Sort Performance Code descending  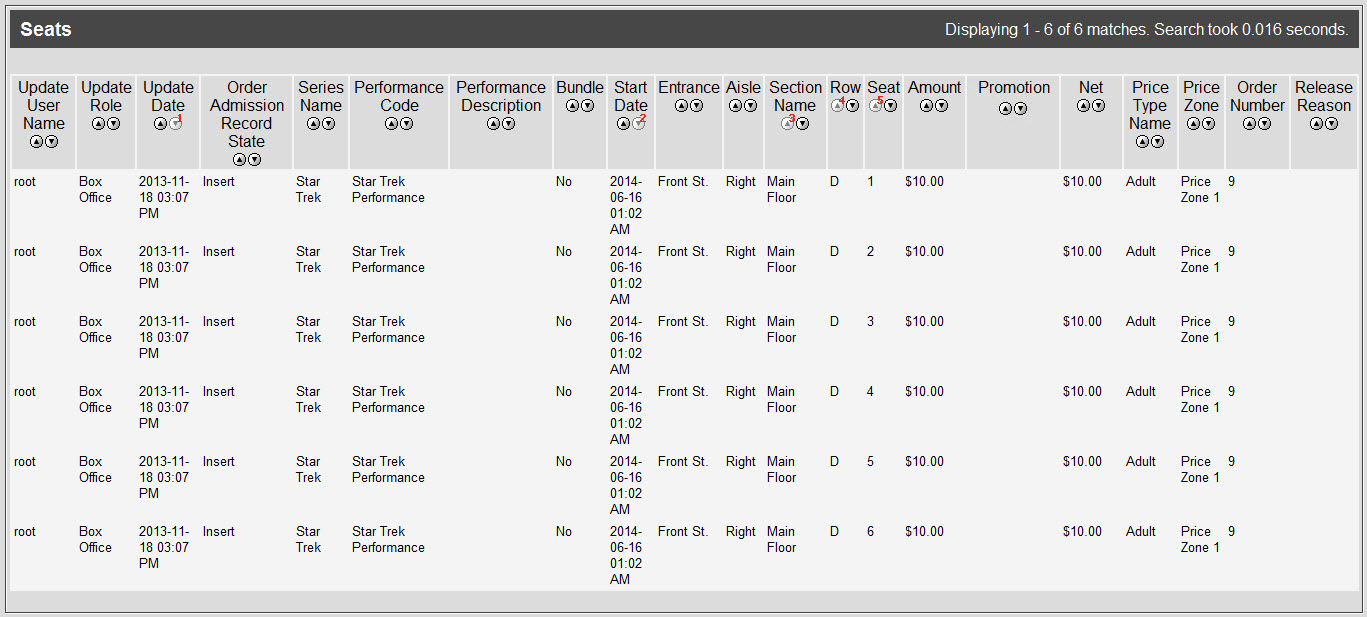pyautogui.click(x=407, y=124)
